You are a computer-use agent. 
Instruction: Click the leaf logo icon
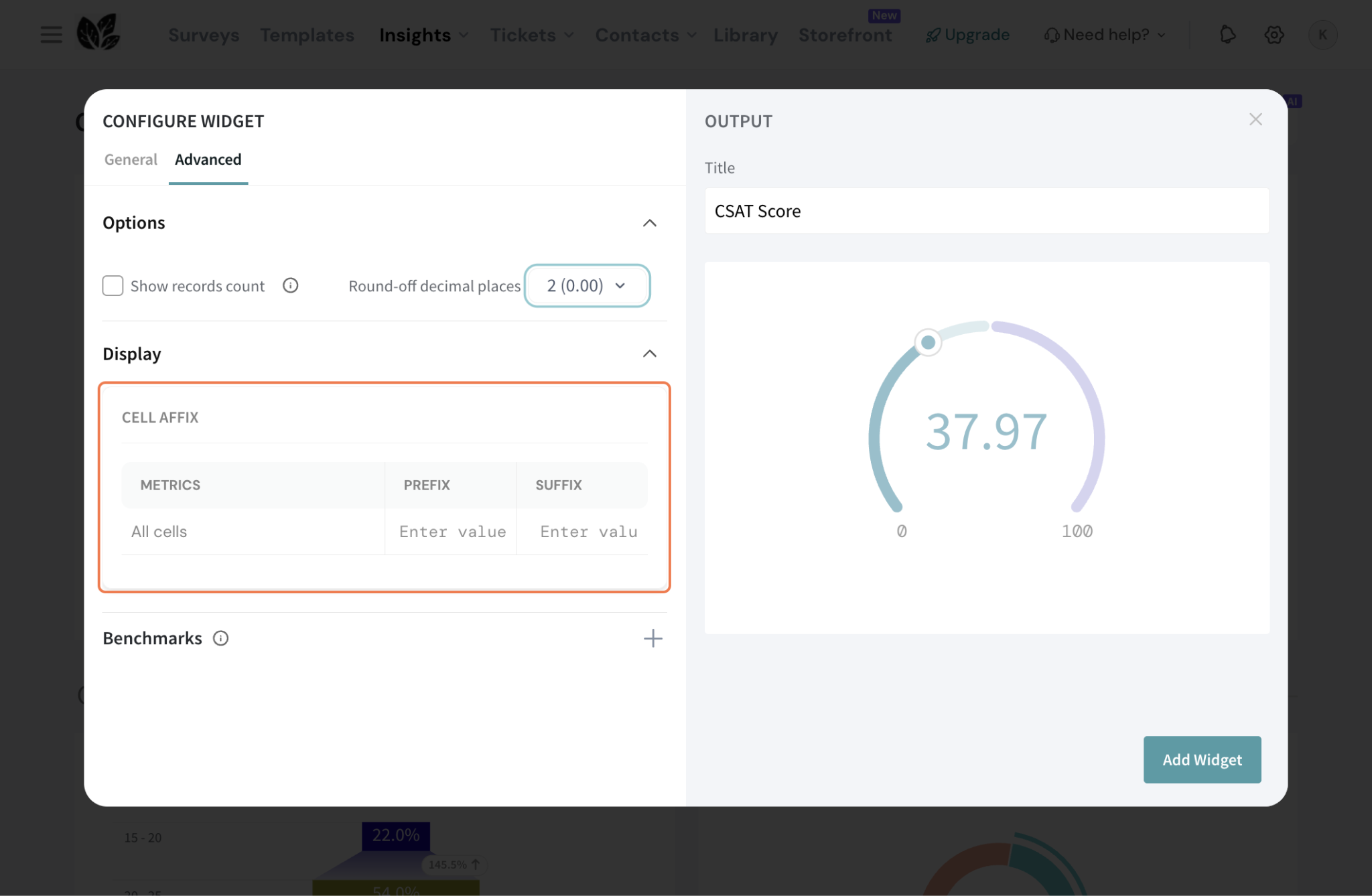98,32
